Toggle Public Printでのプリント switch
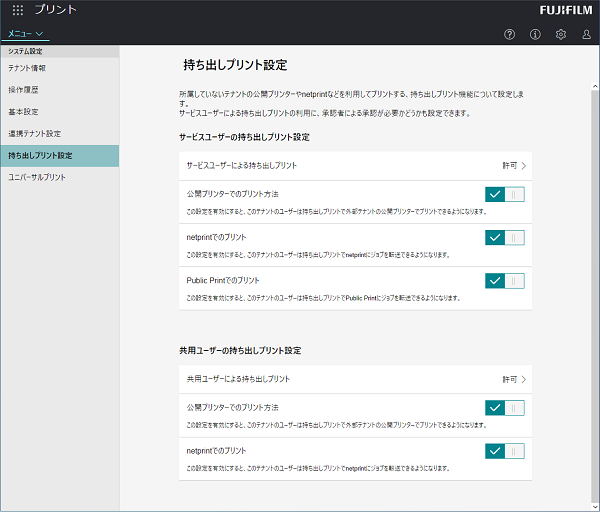The width and height of the screenshot is (600, 512). tap(505, 281)
